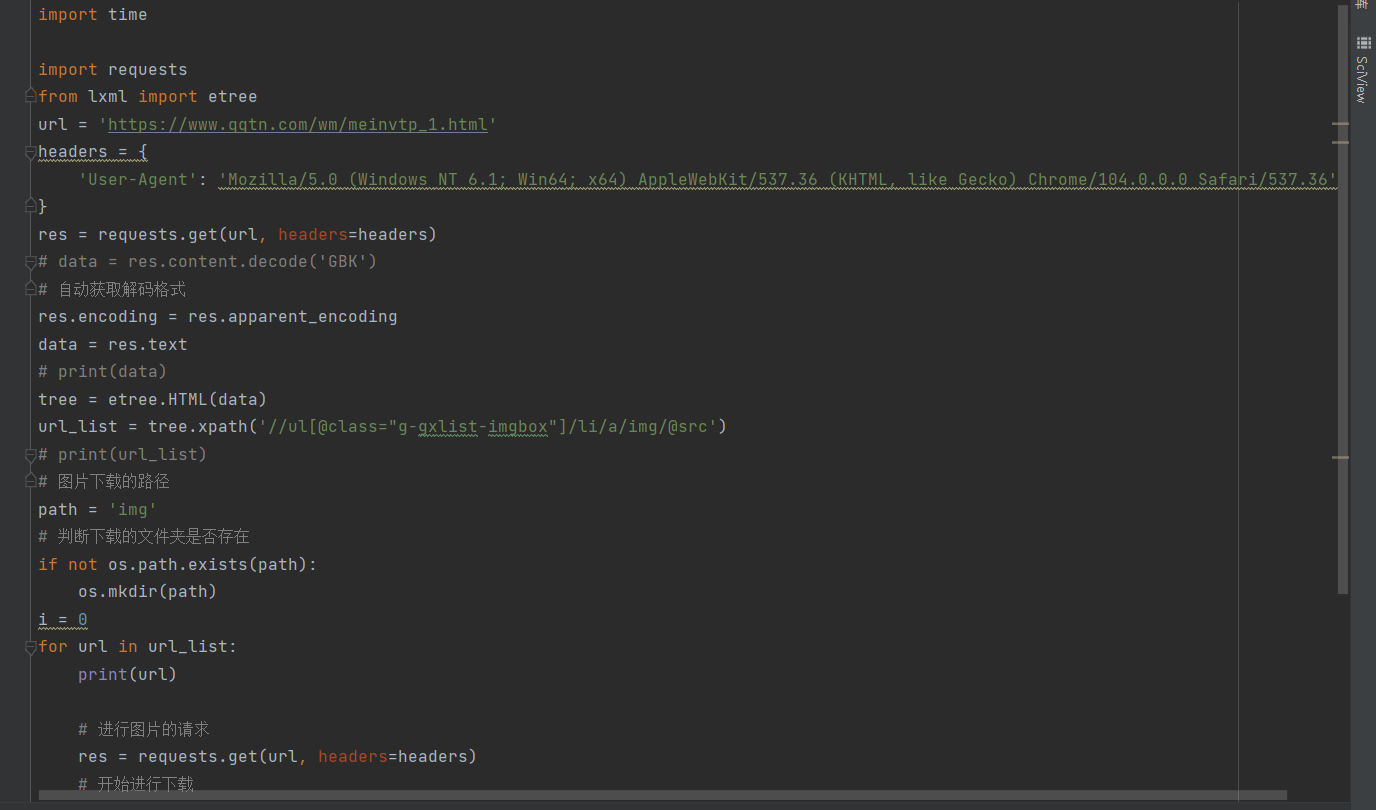
Task: Collapse the 'for url in url_list' loop
Action: 31,647
